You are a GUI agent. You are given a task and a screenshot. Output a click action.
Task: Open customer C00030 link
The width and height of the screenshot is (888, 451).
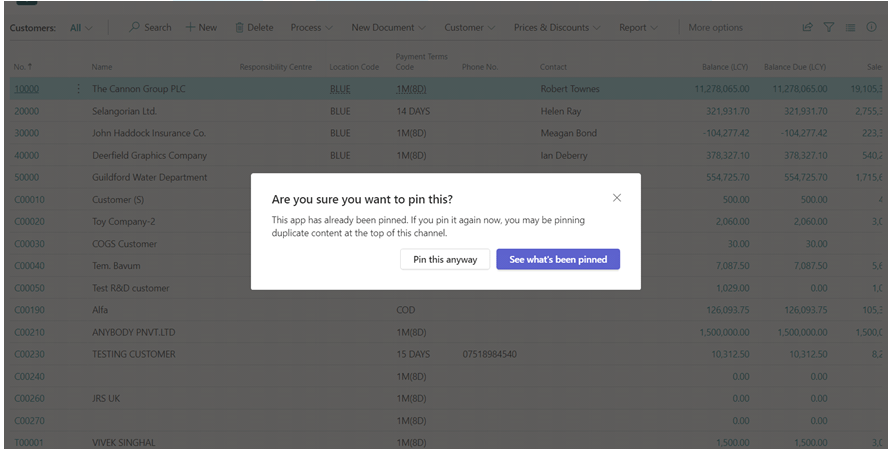tap(29, 244)
